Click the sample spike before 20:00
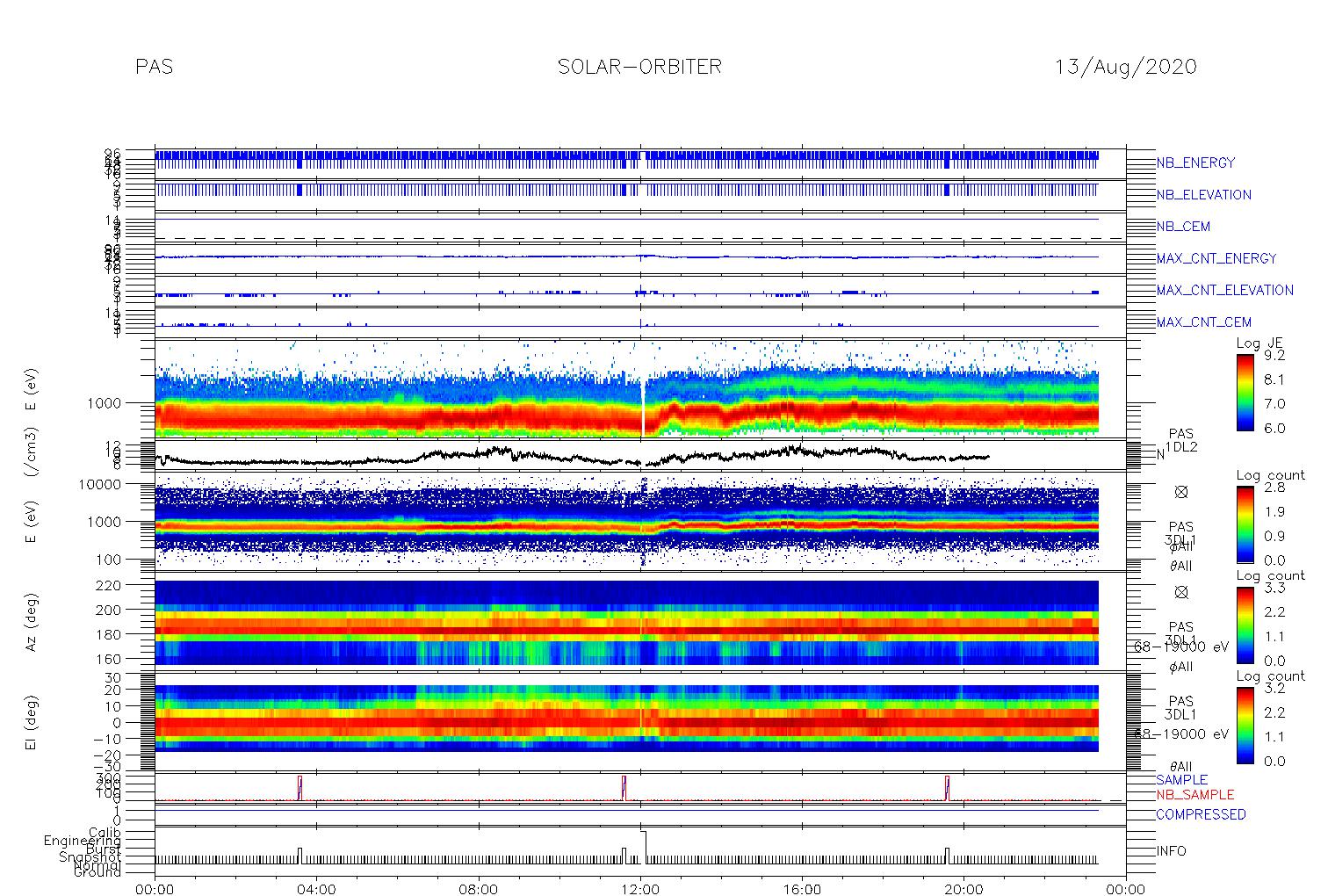The width and height of the screenshot is (1328, 896). click(948, 788)
